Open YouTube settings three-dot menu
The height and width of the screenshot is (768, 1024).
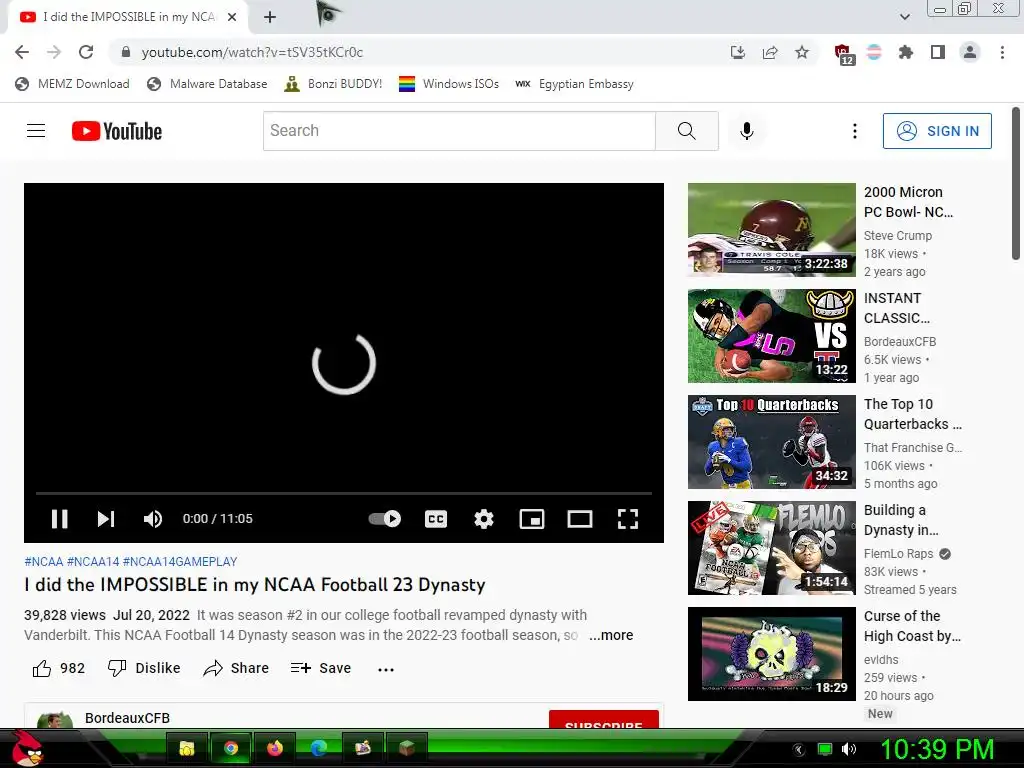coord(854,131)
